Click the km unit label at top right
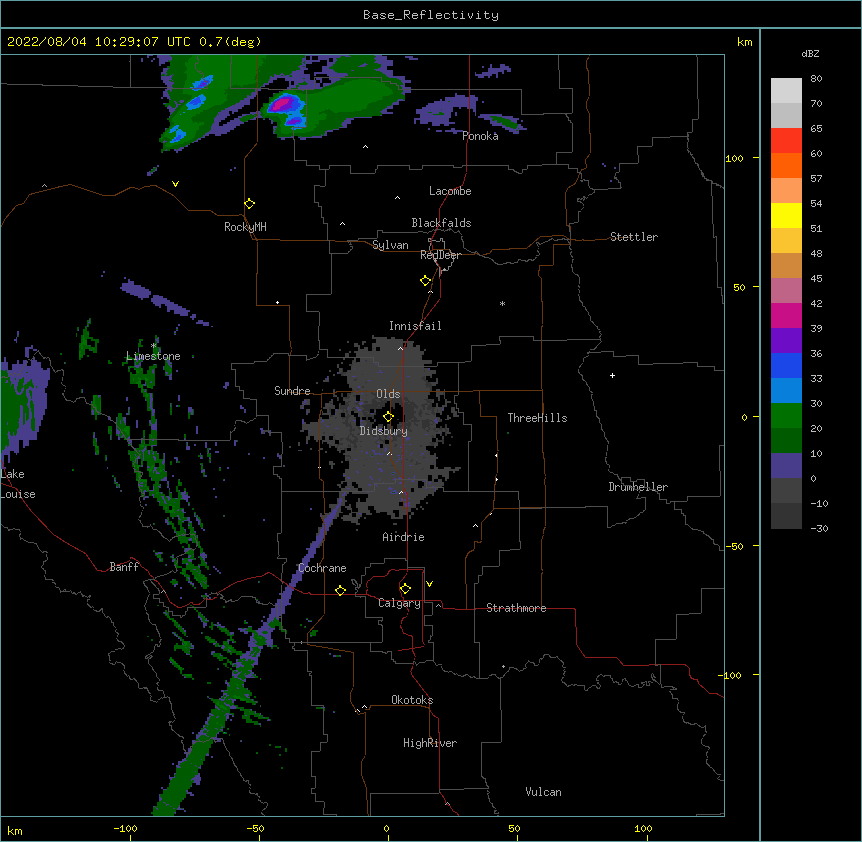The image size is (862, 842). [745, 42]
